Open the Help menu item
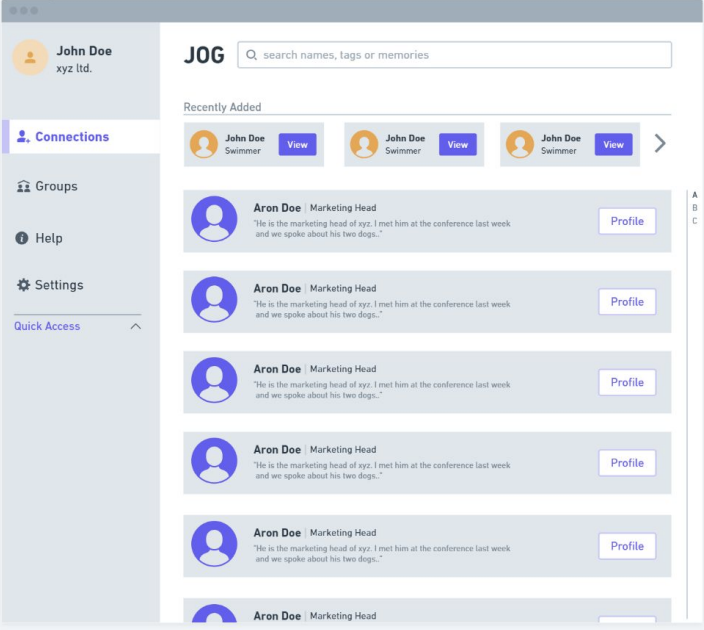Image resolution: width=704 pixels, height=630 pixels. tap(49, 238)
